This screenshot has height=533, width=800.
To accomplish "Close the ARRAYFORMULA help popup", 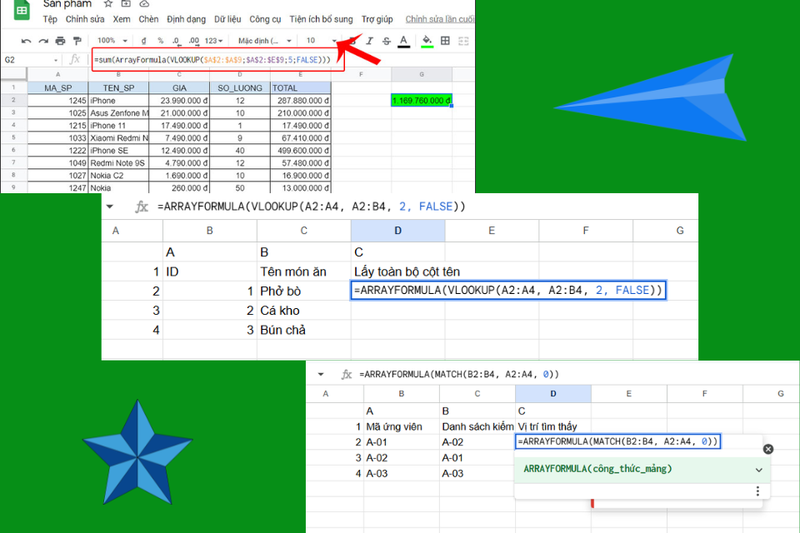I will pyautogui.click(x=768, y=449).
